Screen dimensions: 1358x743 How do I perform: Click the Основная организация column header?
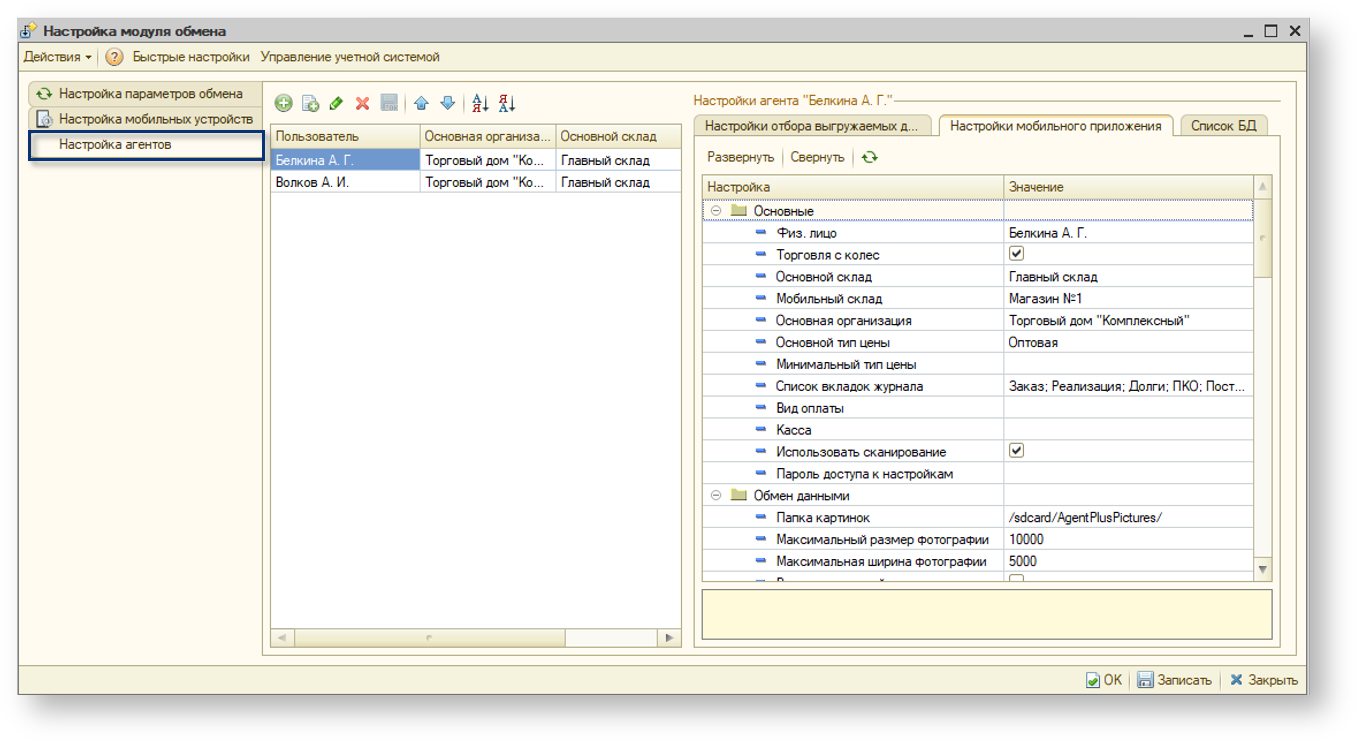[x=488, y=136]
